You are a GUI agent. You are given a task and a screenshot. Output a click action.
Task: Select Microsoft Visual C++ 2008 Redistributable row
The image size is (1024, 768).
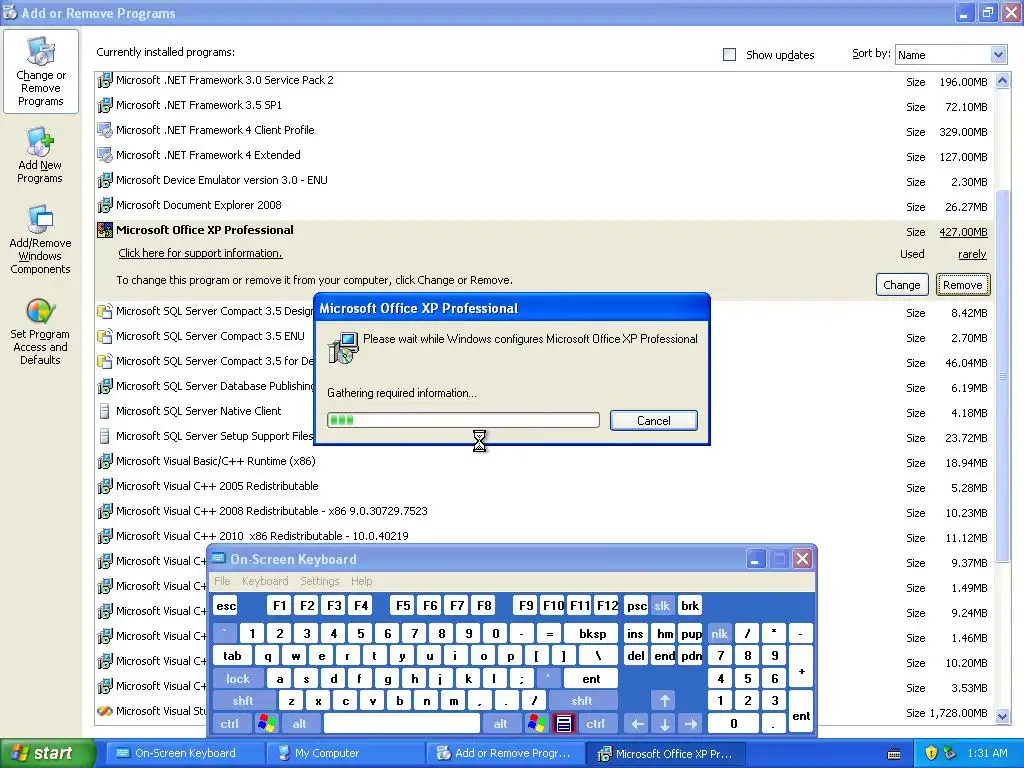click(x=543, y=511)
